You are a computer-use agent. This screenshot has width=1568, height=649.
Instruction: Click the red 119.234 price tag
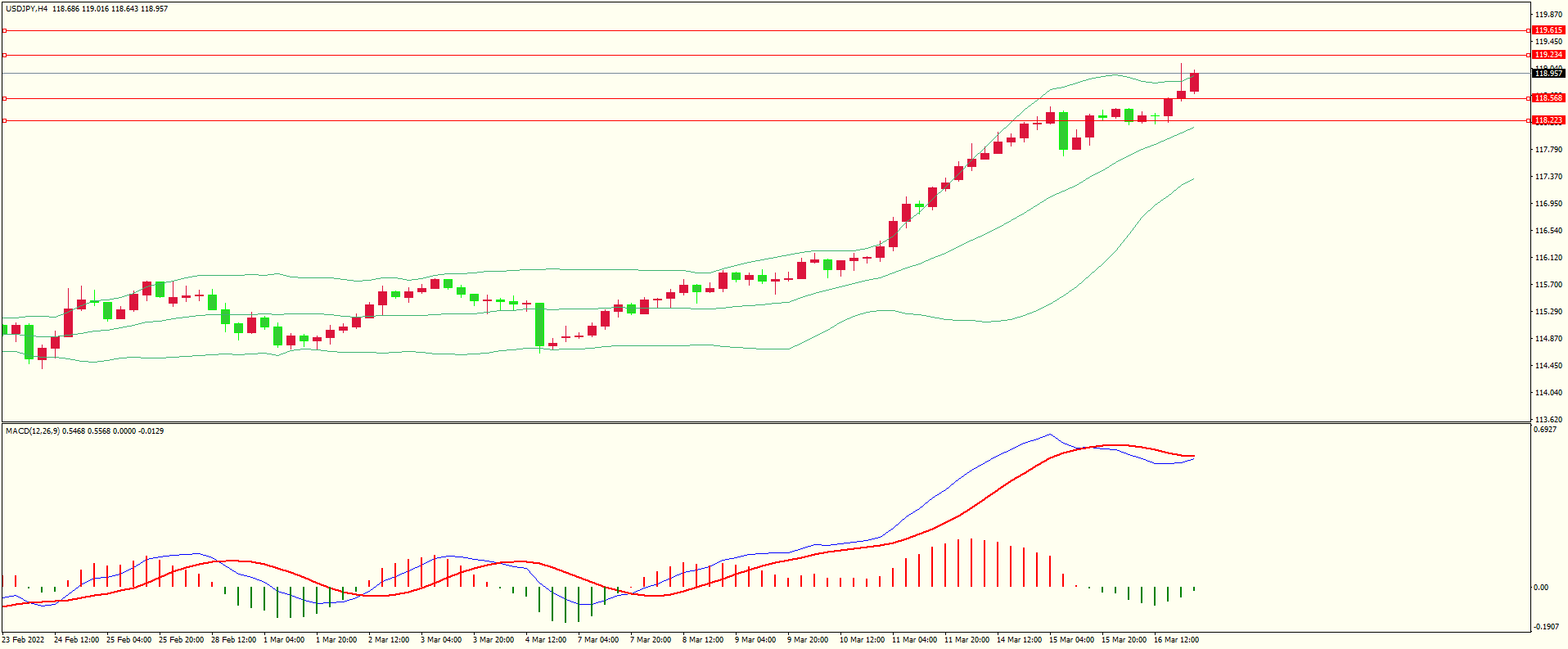point(1548,55)
